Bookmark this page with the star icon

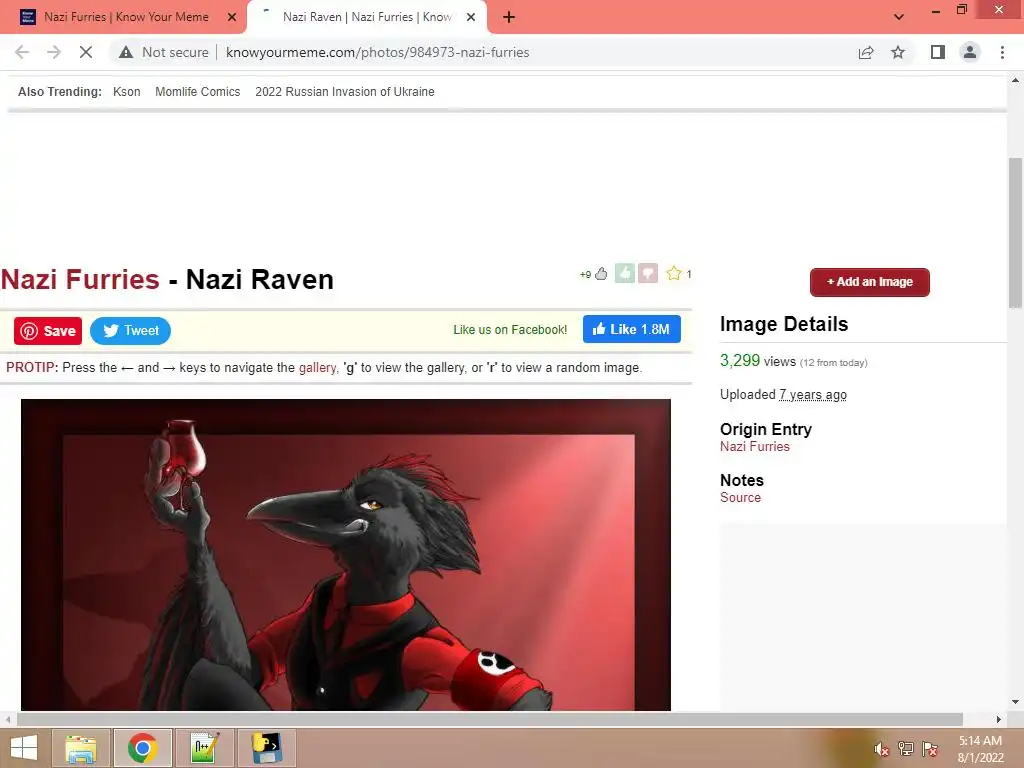tap(898, 52)
